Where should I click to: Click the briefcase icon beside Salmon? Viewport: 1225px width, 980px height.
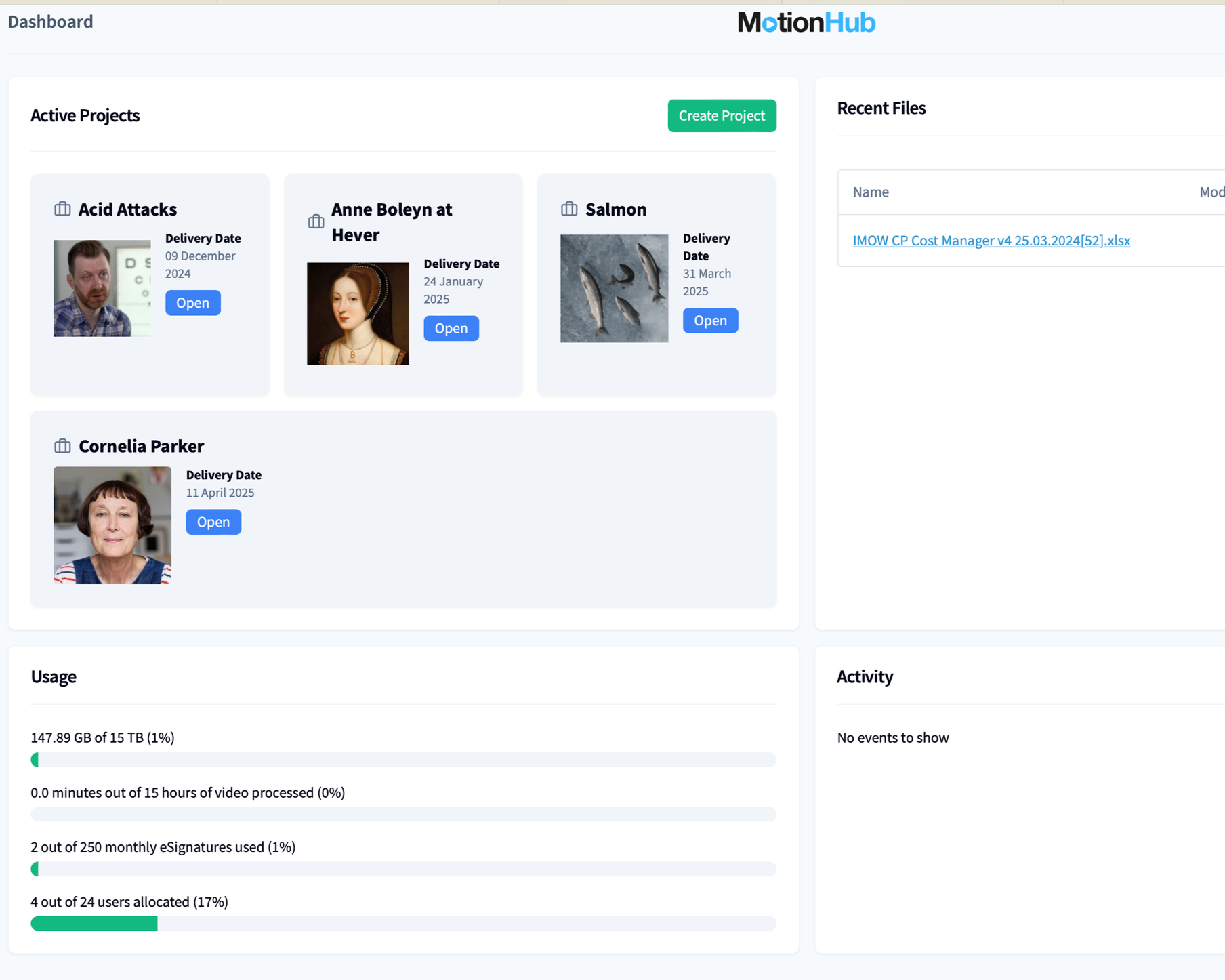[569, 209]
